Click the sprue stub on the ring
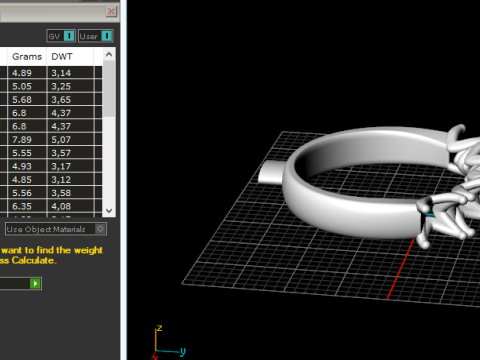The width and height of the screenshot is (480, 360). pos(271,172)
